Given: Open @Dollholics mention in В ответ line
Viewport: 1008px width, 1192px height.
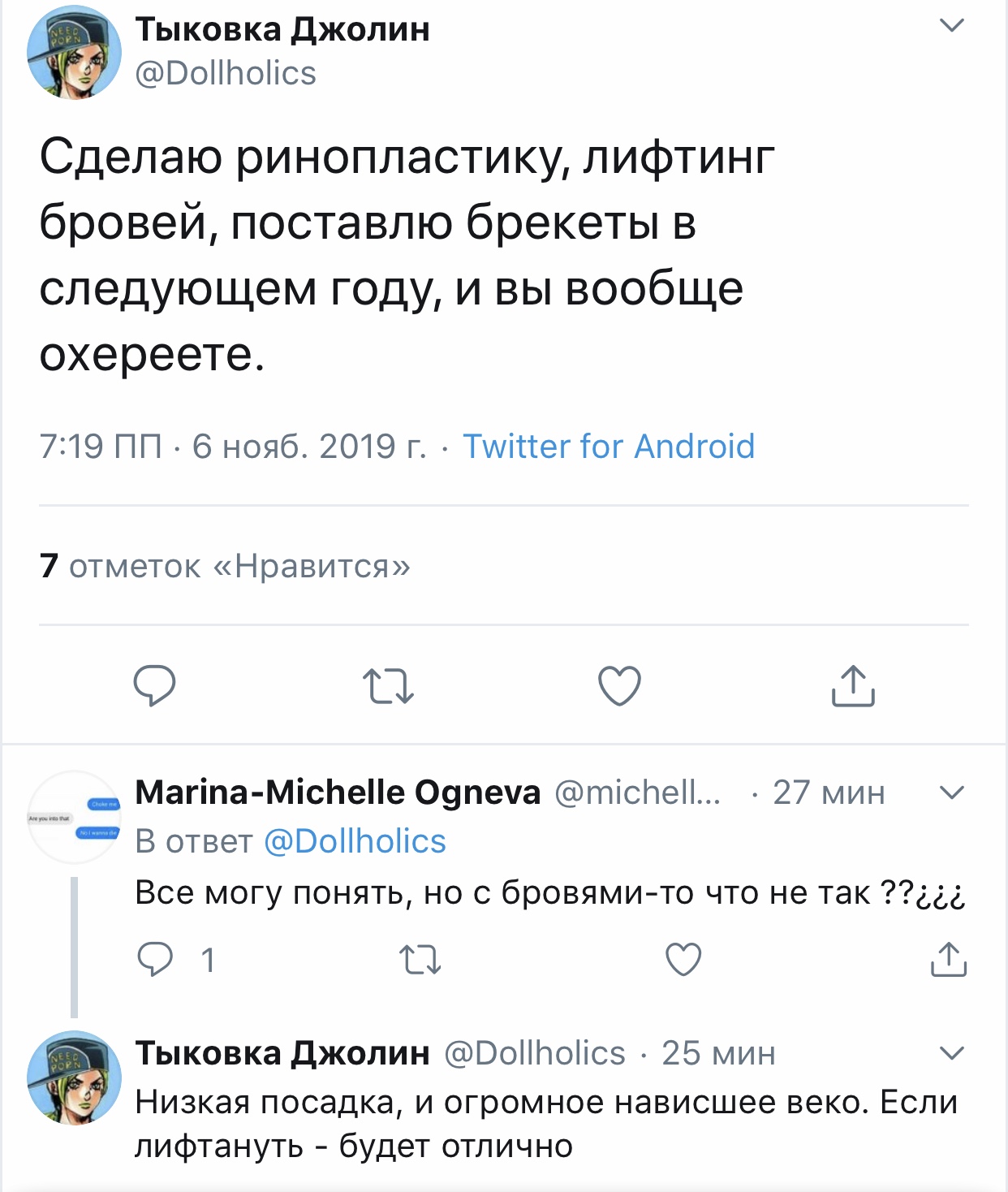Looking at the screenshot, I should (355, 842).
